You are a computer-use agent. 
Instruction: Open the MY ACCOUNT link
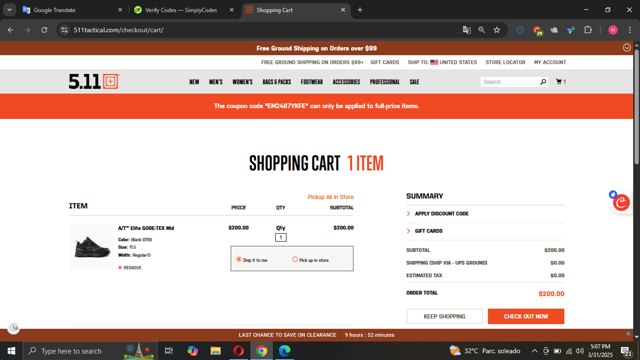(x=550, y=62)
